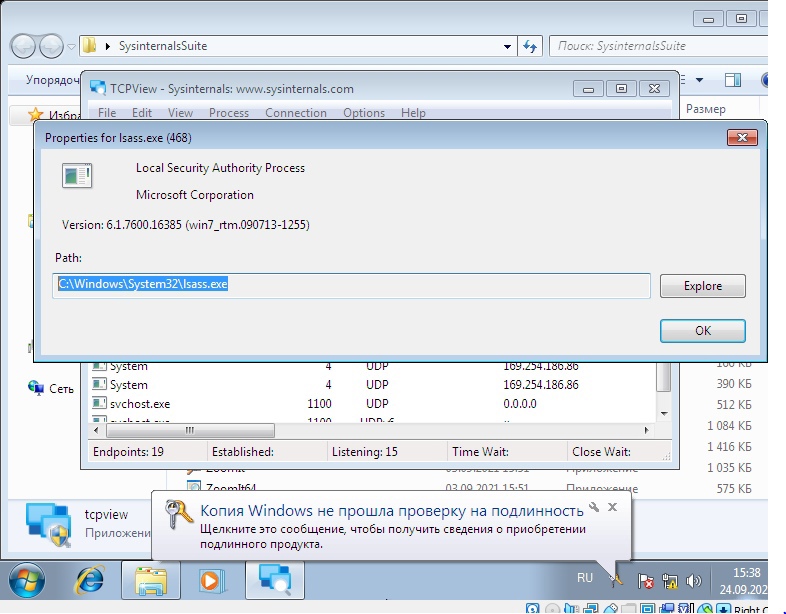786x614 pixels.
Task: Open TCPView Process menu
Action: tap(229, 113)
